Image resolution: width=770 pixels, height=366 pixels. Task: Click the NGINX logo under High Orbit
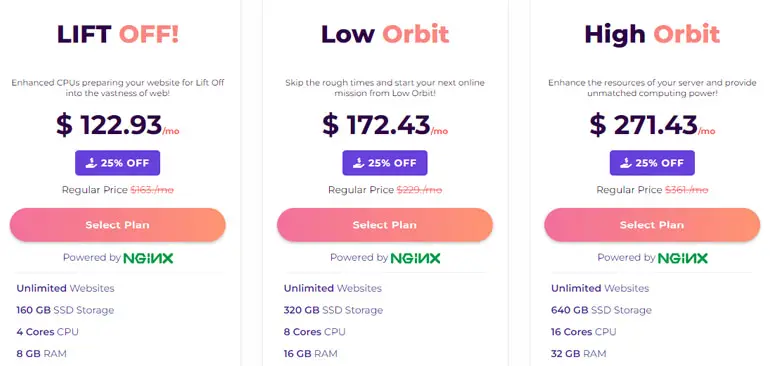click(x=683, y=258)
